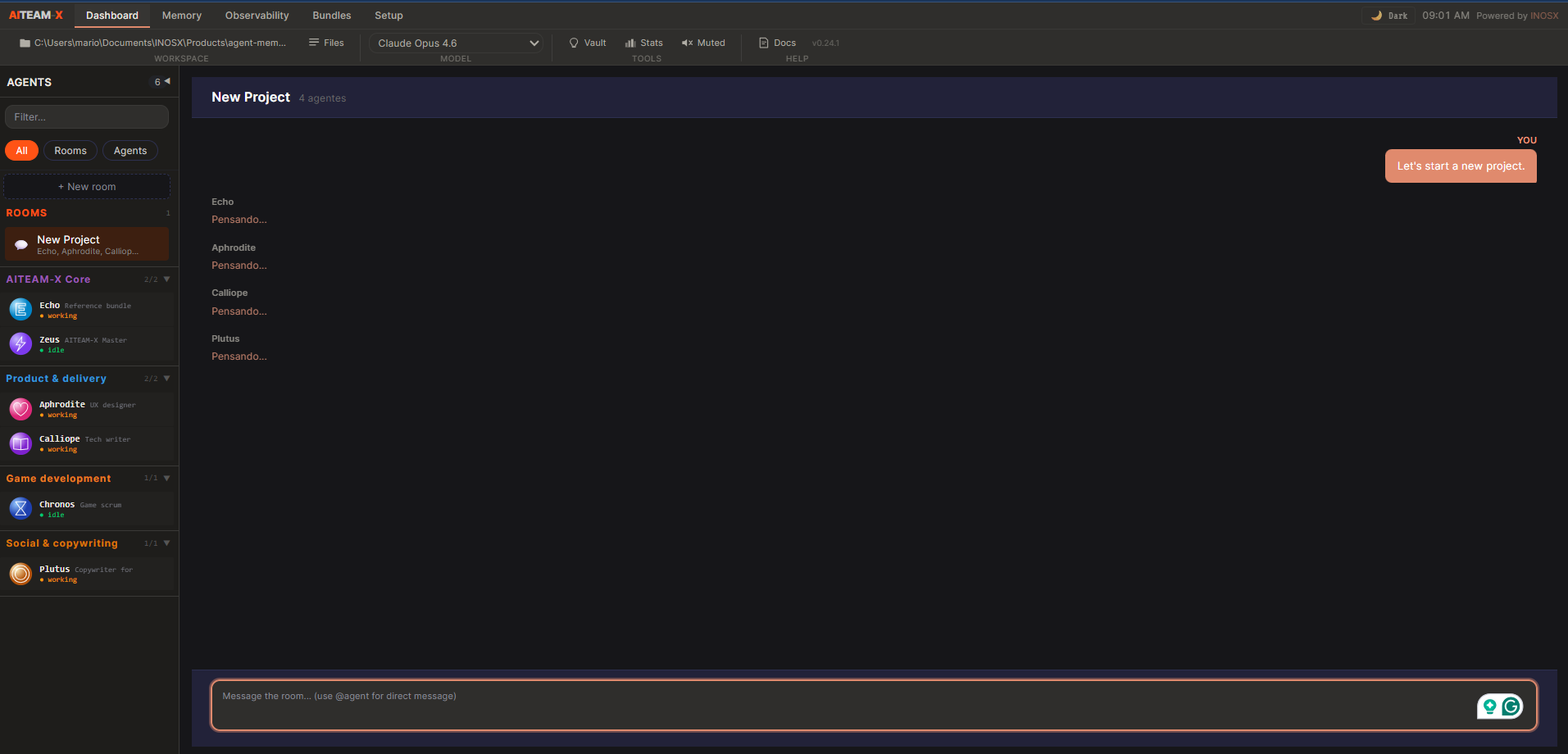Select the Echo agent avatar
The width and height of the screenshot is (1568, 754).
pyautogui.click(x=20, y=309)
